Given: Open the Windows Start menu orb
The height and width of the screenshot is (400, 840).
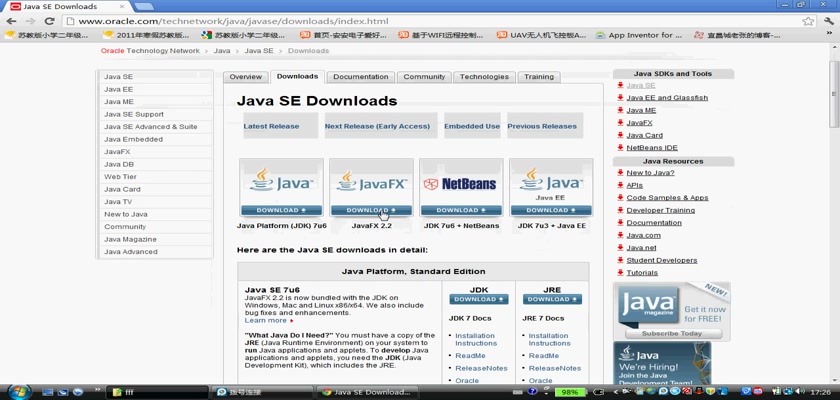Looking at the screenshot, I should click(x=19, y=391).
